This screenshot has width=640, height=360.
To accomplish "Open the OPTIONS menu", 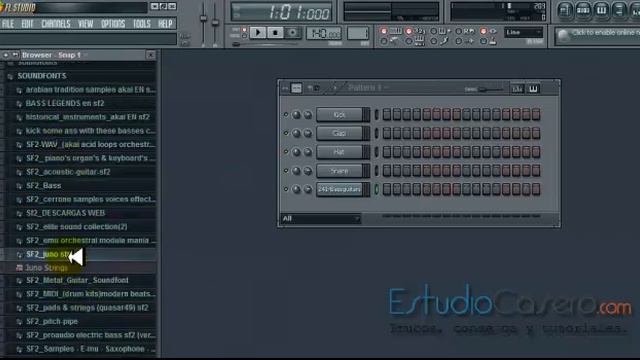I will [113, 24].
